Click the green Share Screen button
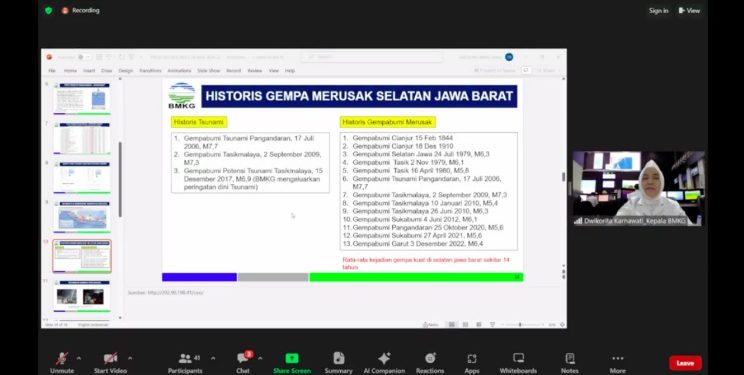 coord(292,363)
